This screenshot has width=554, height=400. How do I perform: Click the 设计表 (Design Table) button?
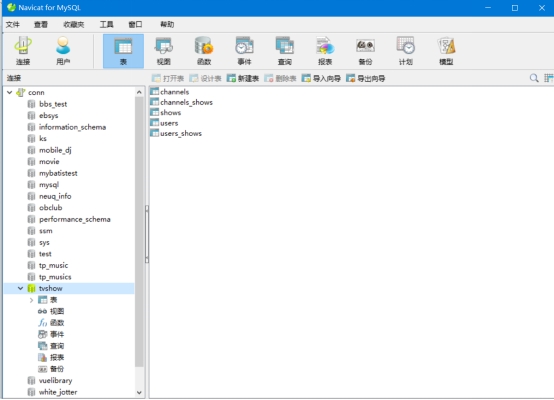coord(205,78)
